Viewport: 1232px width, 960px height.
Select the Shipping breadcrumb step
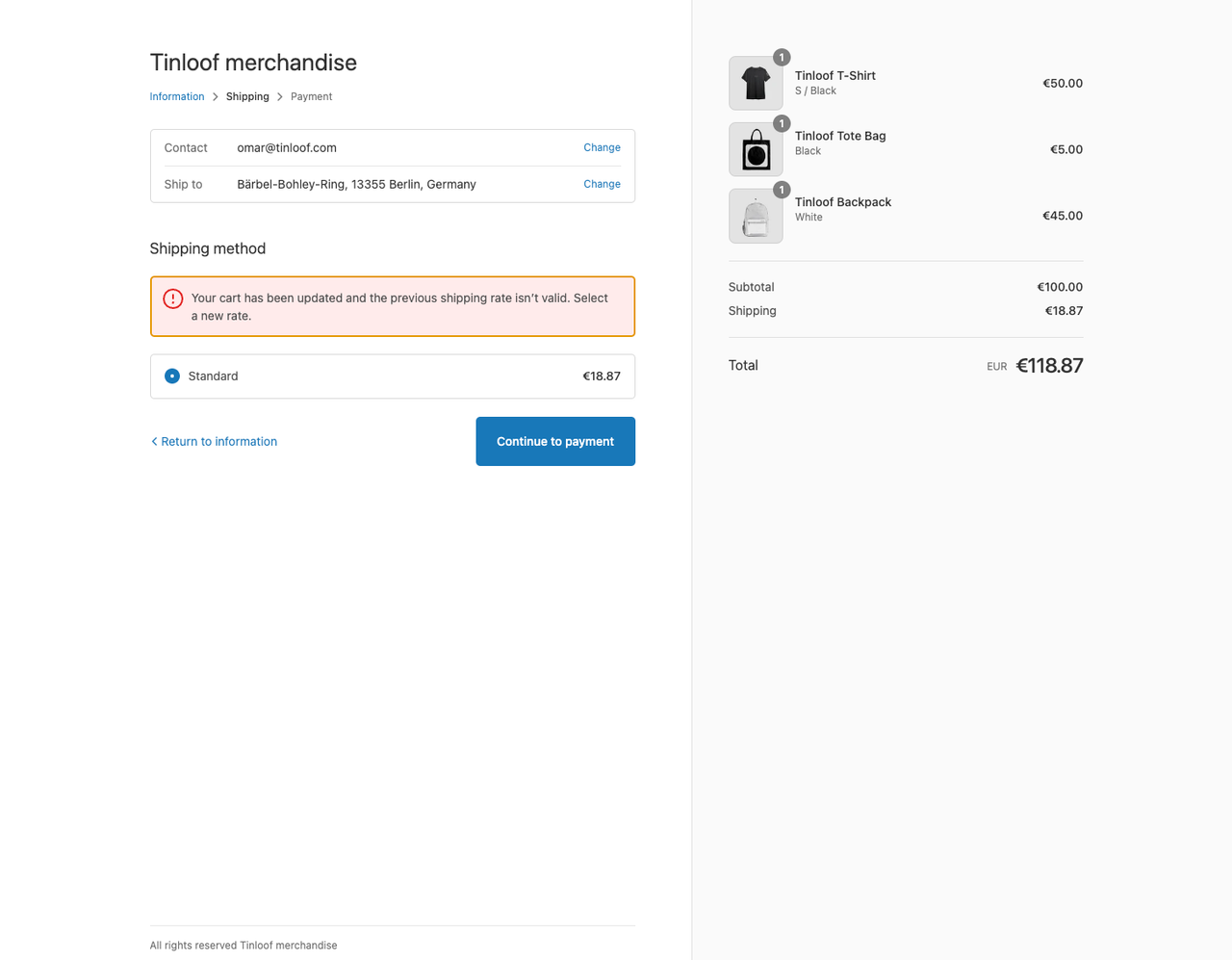pyautogui.click(x=247, y=96)
